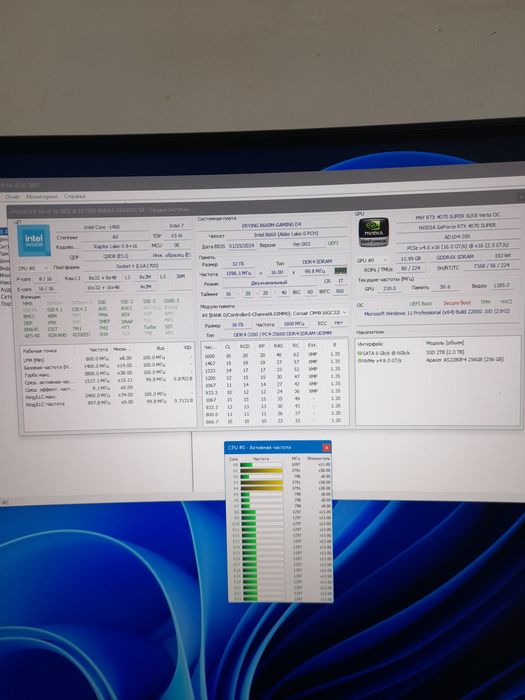
Task: Open the Мониторинг menu
Action: tap(42, 196)
